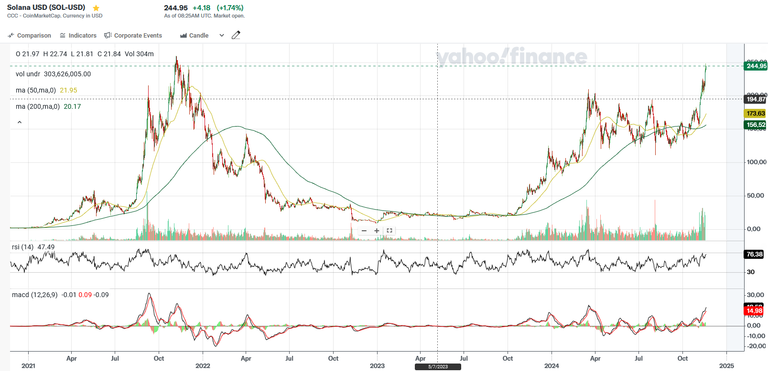Viewport: 768px width, 371px height.
Task: Click the 244.95 current price axis tag
Action: point(755,66)
